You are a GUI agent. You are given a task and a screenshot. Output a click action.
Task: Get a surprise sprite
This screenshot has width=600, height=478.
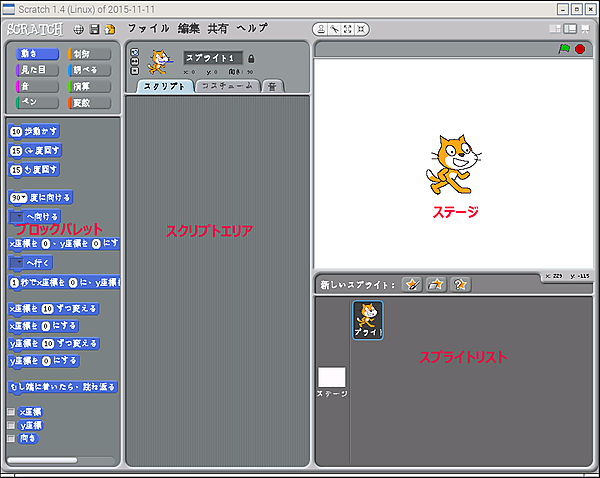pos(460,284)
